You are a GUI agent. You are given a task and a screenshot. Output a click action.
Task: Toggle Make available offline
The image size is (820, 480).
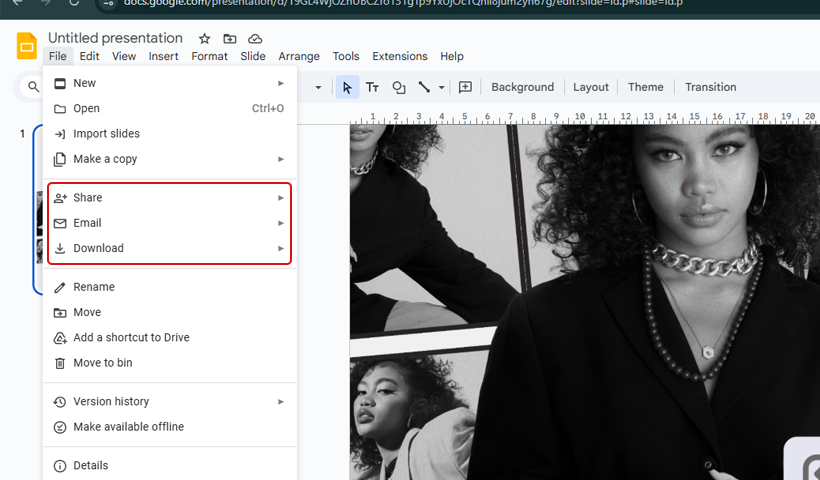pos(128,427)
